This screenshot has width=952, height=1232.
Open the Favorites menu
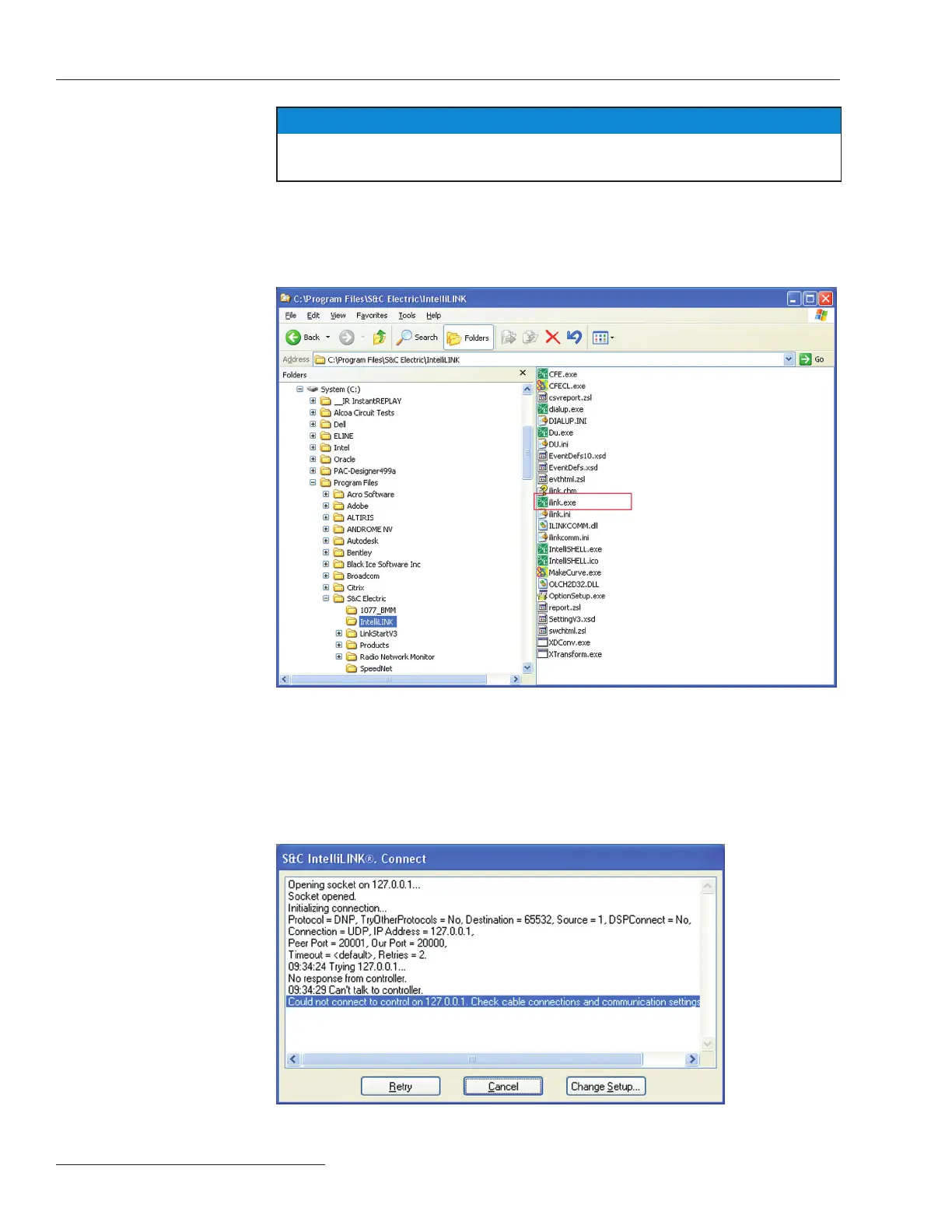pyautogui.click(x=372, y=316)
